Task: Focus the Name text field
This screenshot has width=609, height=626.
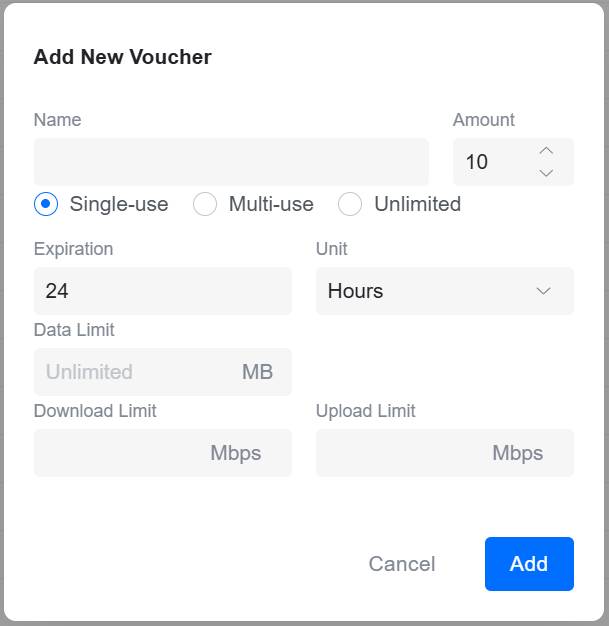Action: pyautogui.click(x=231, y=162)
